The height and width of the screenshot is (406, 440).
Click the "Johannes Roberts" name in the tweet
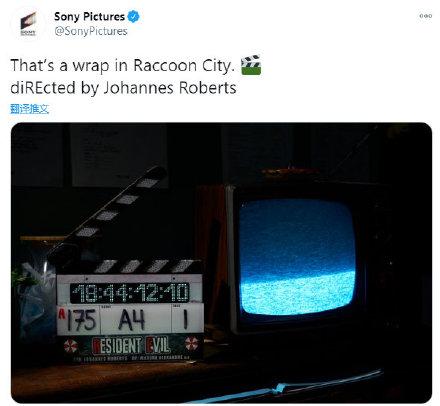pos(170,88)
